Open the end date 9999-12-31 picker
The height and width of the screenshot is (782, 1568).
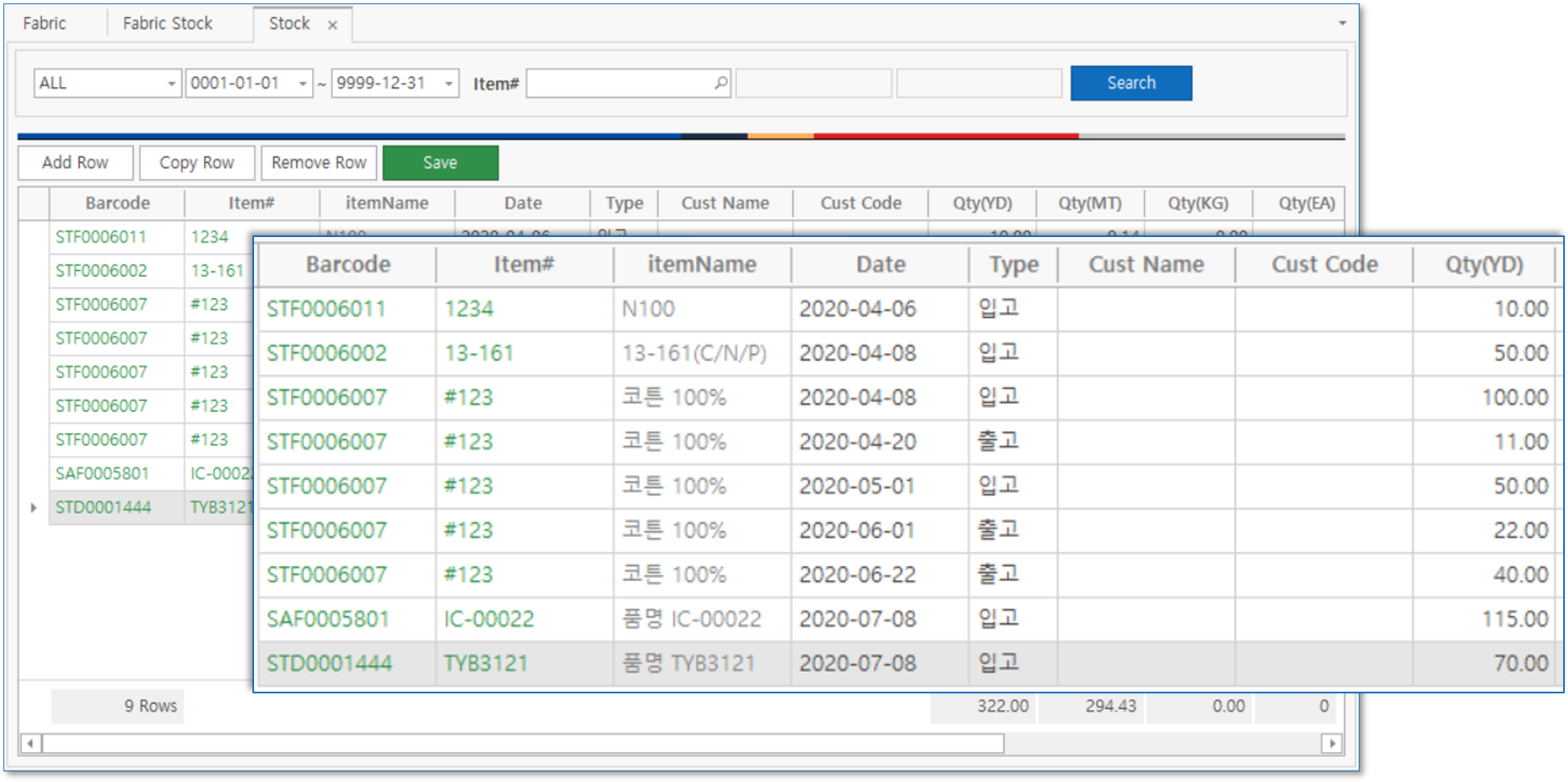pyautogui.click(x=448, y=84)
